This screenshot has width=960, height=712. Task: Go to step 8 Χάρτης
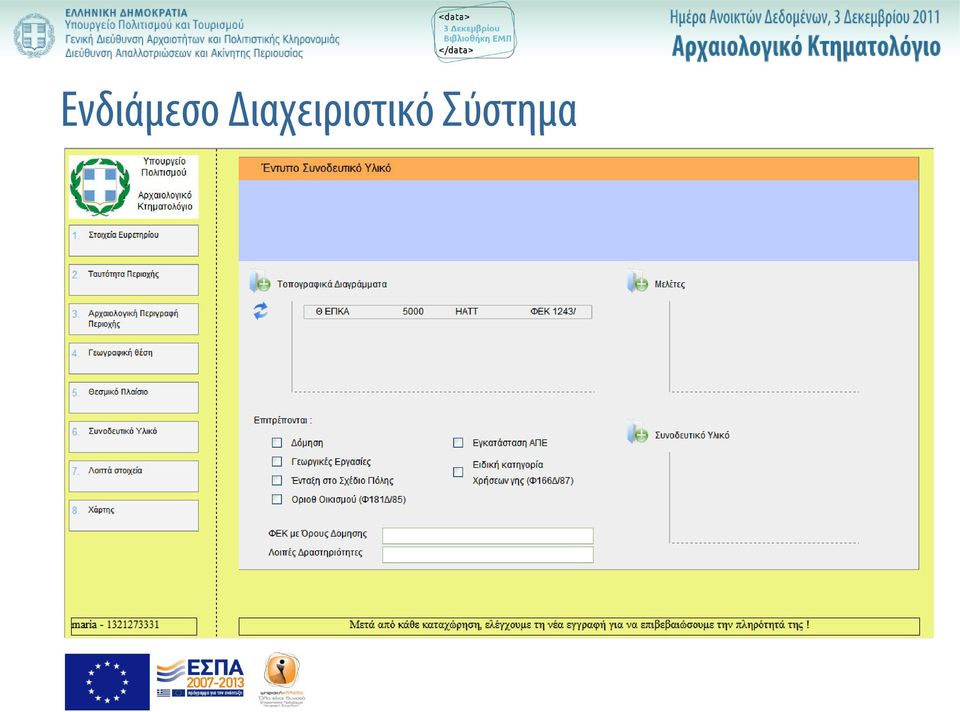pos(133,515)
